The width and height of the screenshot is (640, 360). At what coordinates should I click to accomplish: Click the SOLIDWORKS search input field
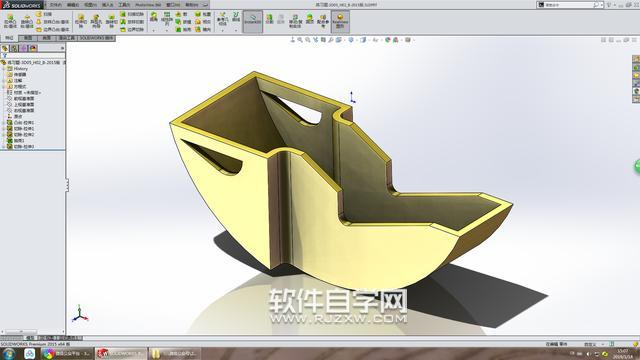point(569,5)
